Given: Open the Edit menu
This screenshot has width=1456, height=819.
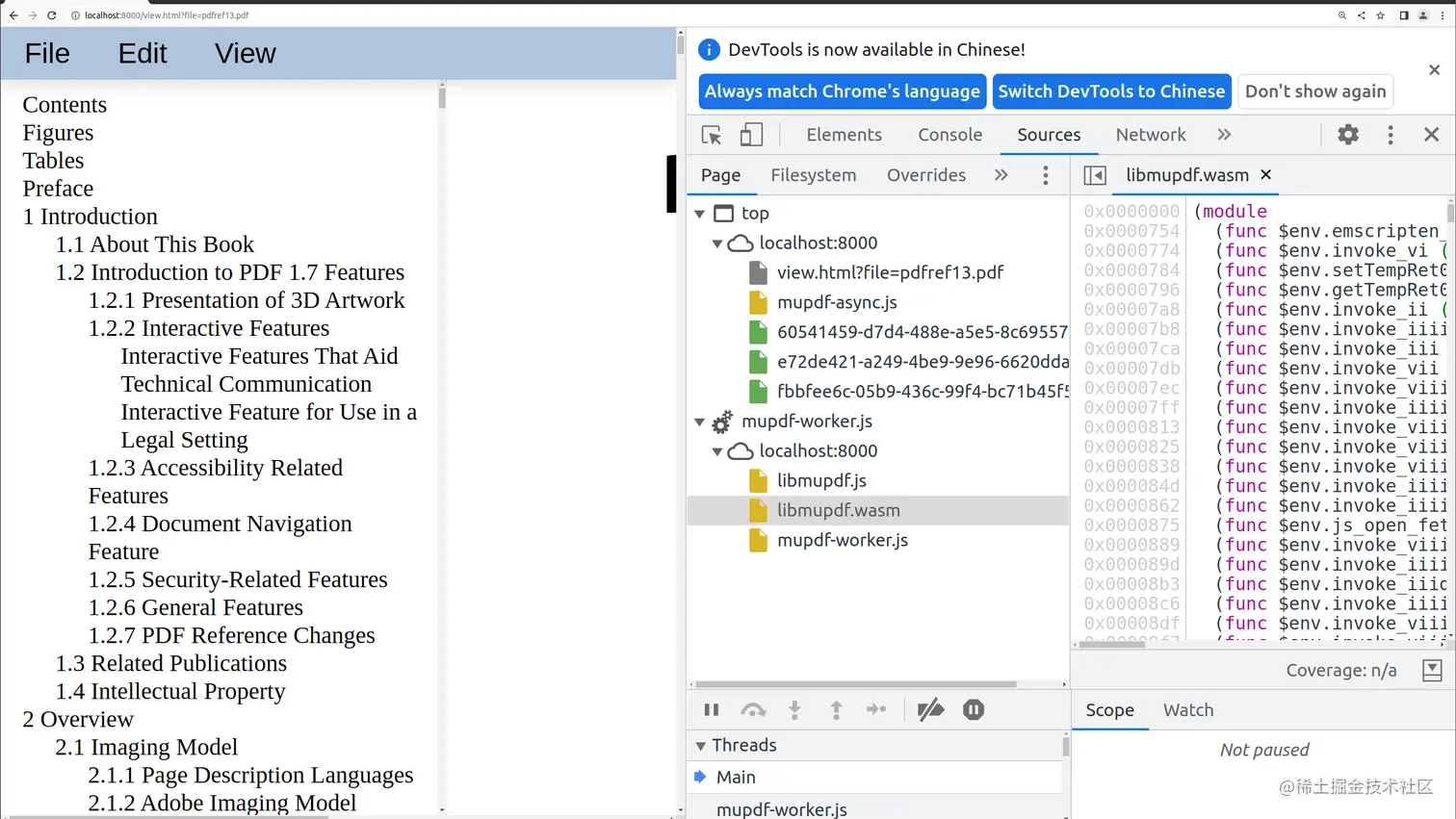Looking at the screenshot, I should click(x=143, y=54).
